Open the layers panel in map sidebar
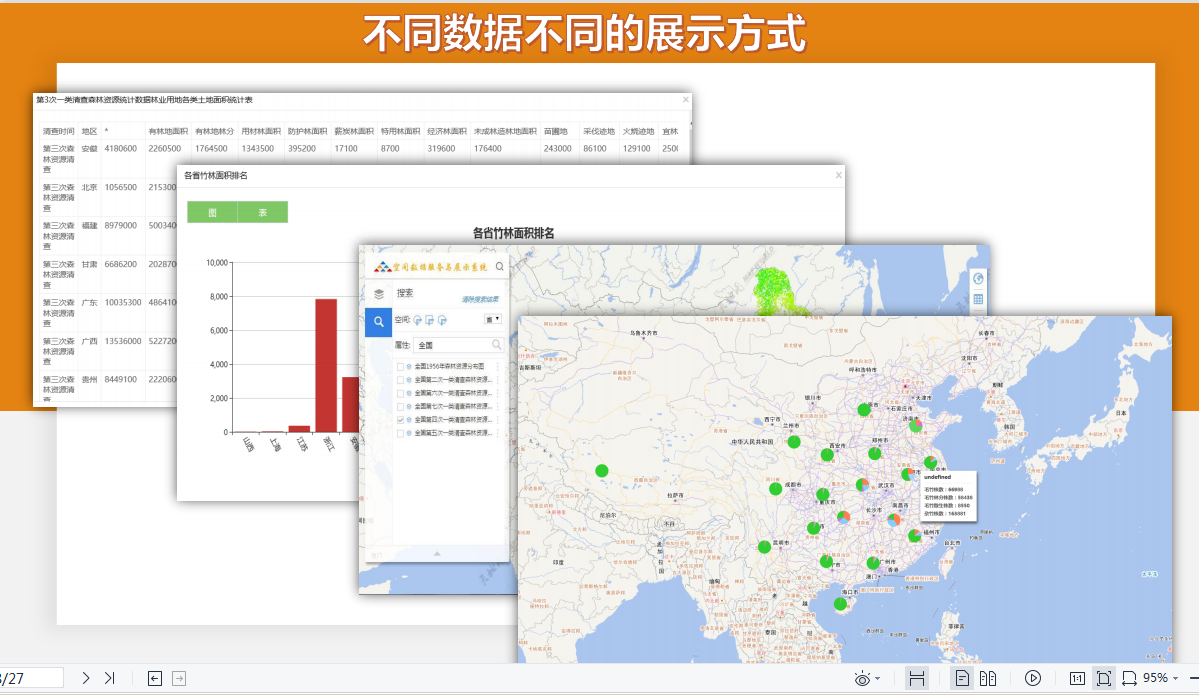 coord(378,293)
